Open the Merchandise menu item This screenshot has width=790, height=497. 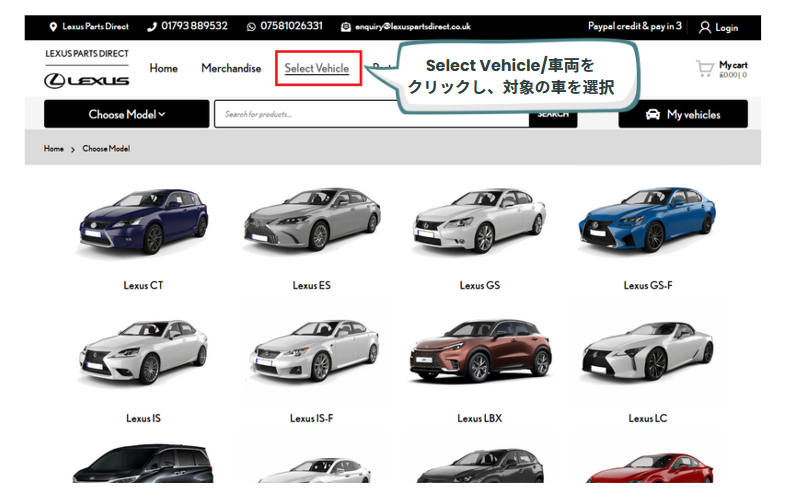[x=231, y=68]
